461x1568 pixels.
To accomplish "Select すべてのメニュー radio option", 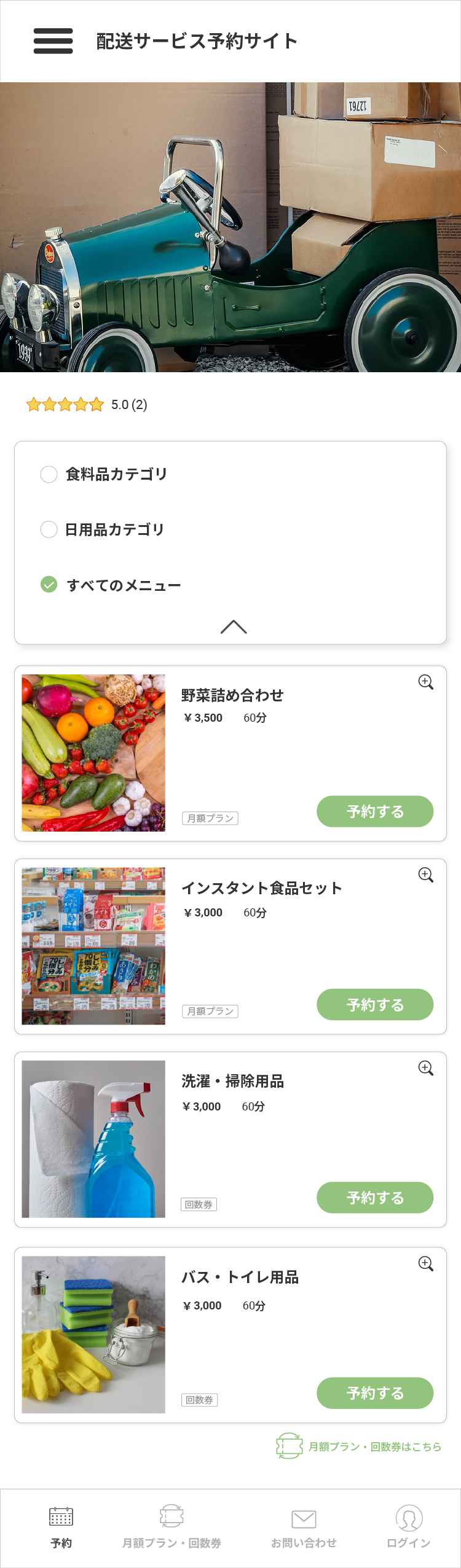I will point(49,585).
